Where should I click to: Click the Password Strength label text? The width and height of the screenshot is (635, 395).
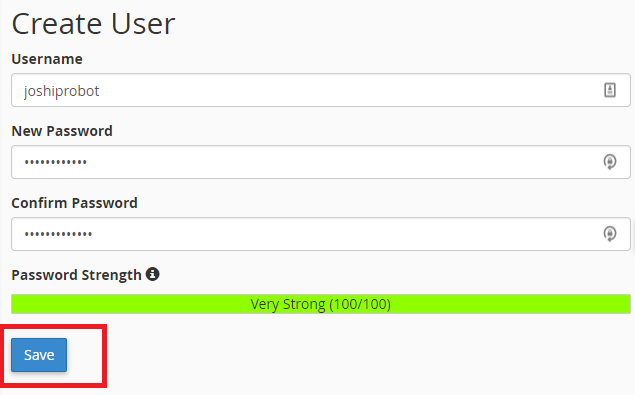coord(77,275)
